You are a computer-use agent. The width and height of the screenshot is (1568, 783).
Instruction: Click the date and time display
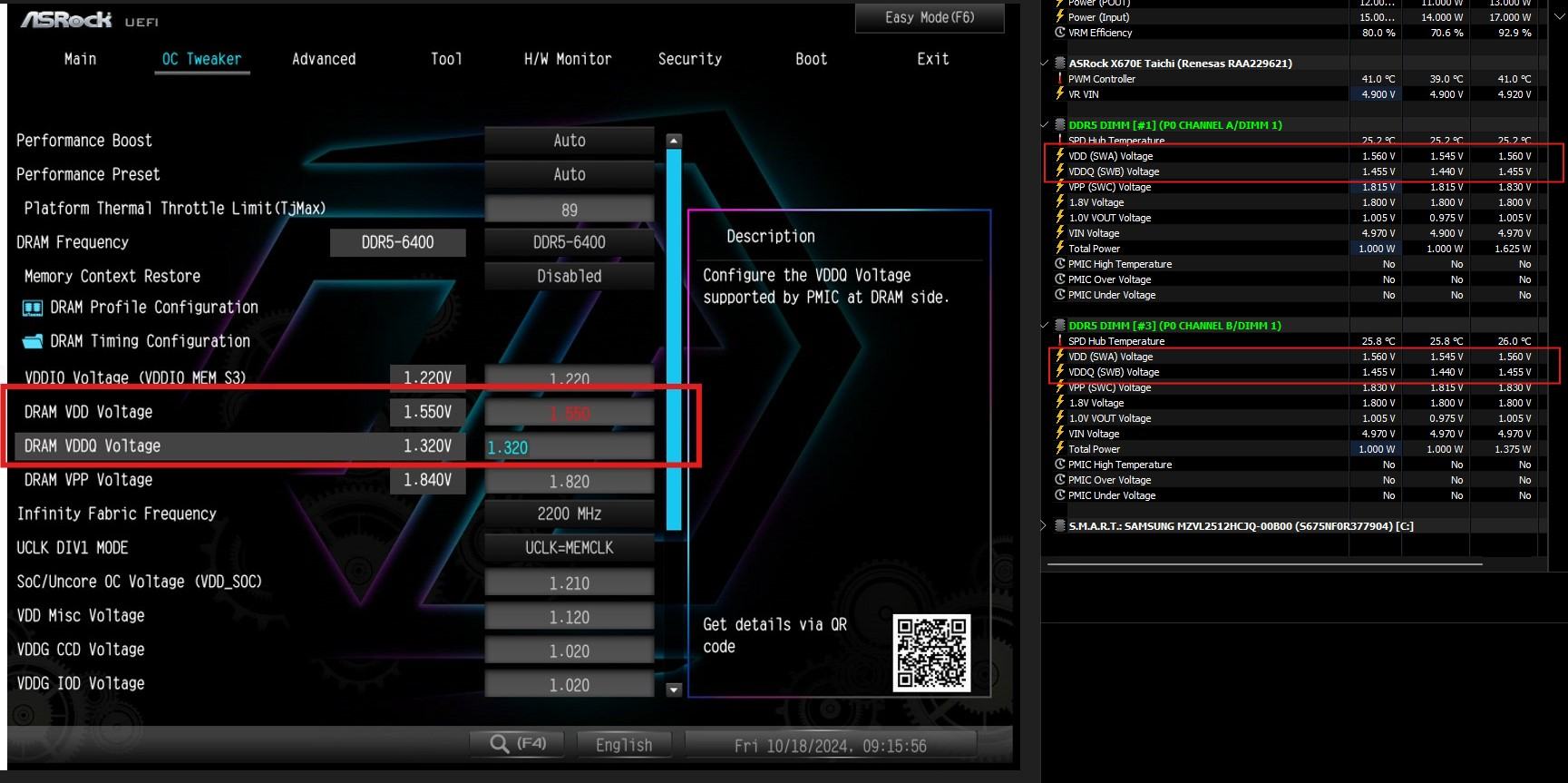pyautogui.click(x=831, y=746)
